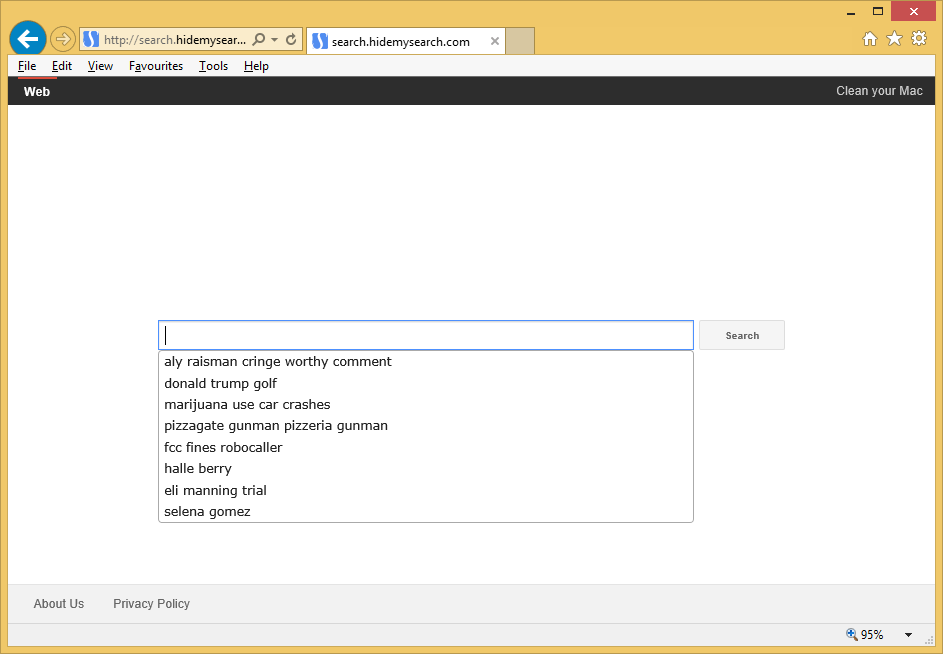Refresh the page with the reload icon

point(291,40)
